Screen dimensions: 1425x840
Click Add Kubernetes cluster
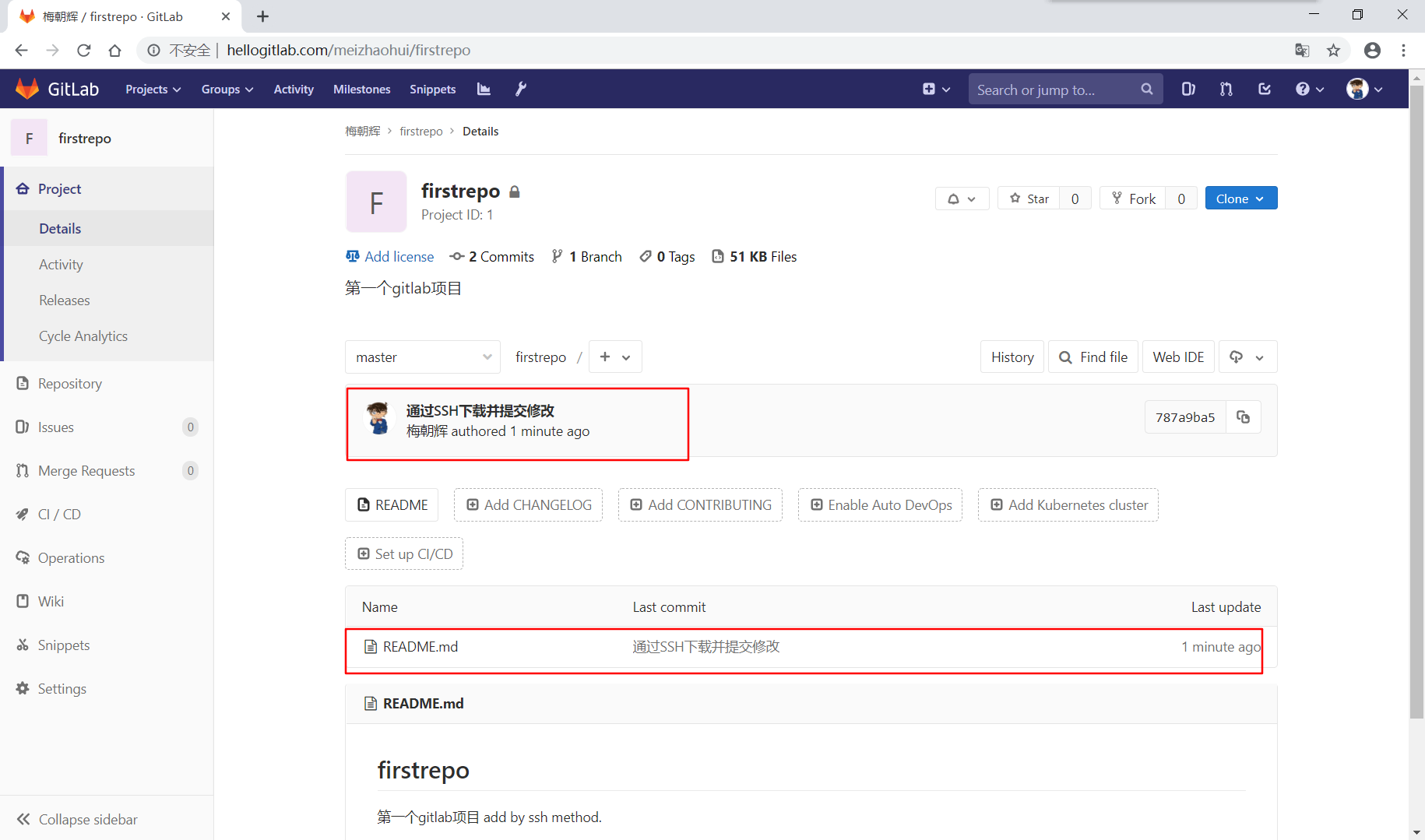tap(1068, 504)
